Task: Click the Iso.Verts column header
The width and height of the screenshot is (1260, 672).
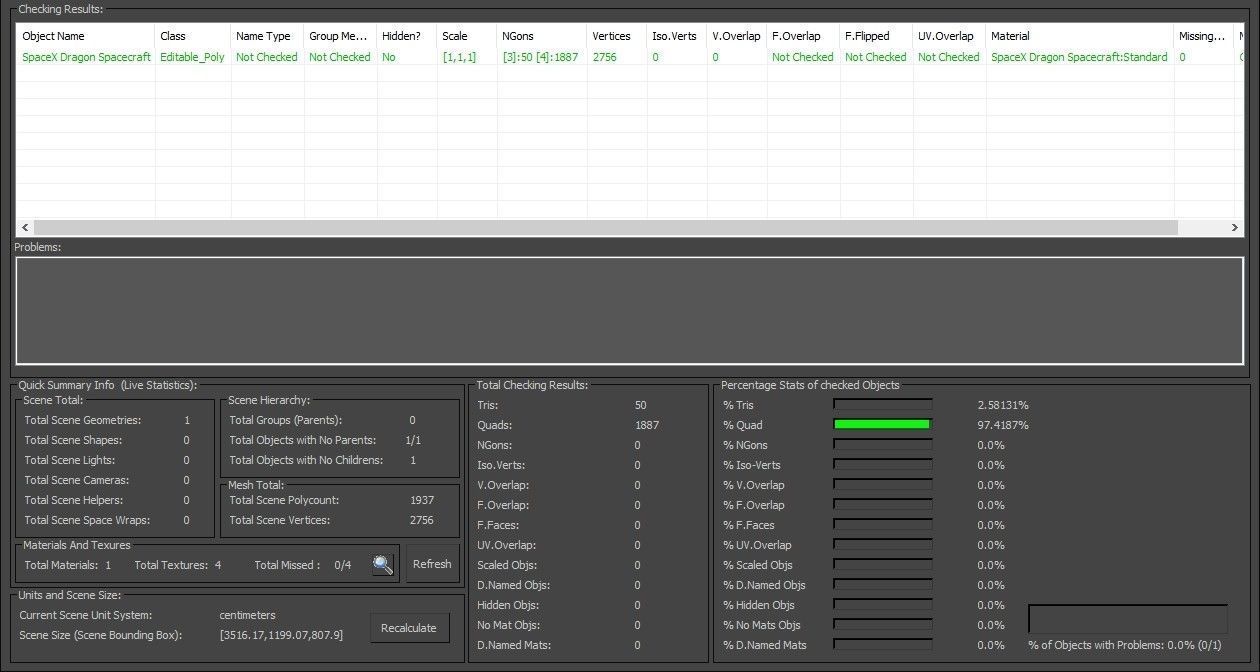Action: (677, 36)
